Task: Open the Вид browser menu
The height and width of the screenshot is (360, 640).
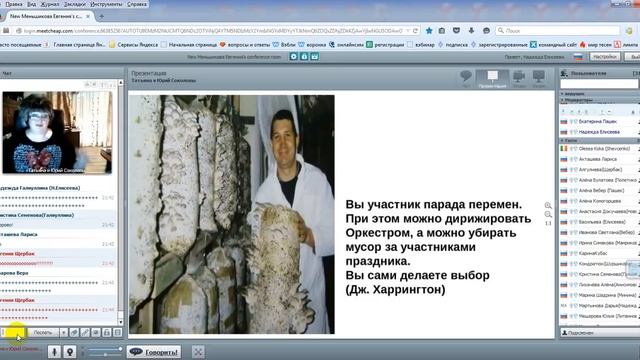Action: pyautogui.click(x=31, y=4)
